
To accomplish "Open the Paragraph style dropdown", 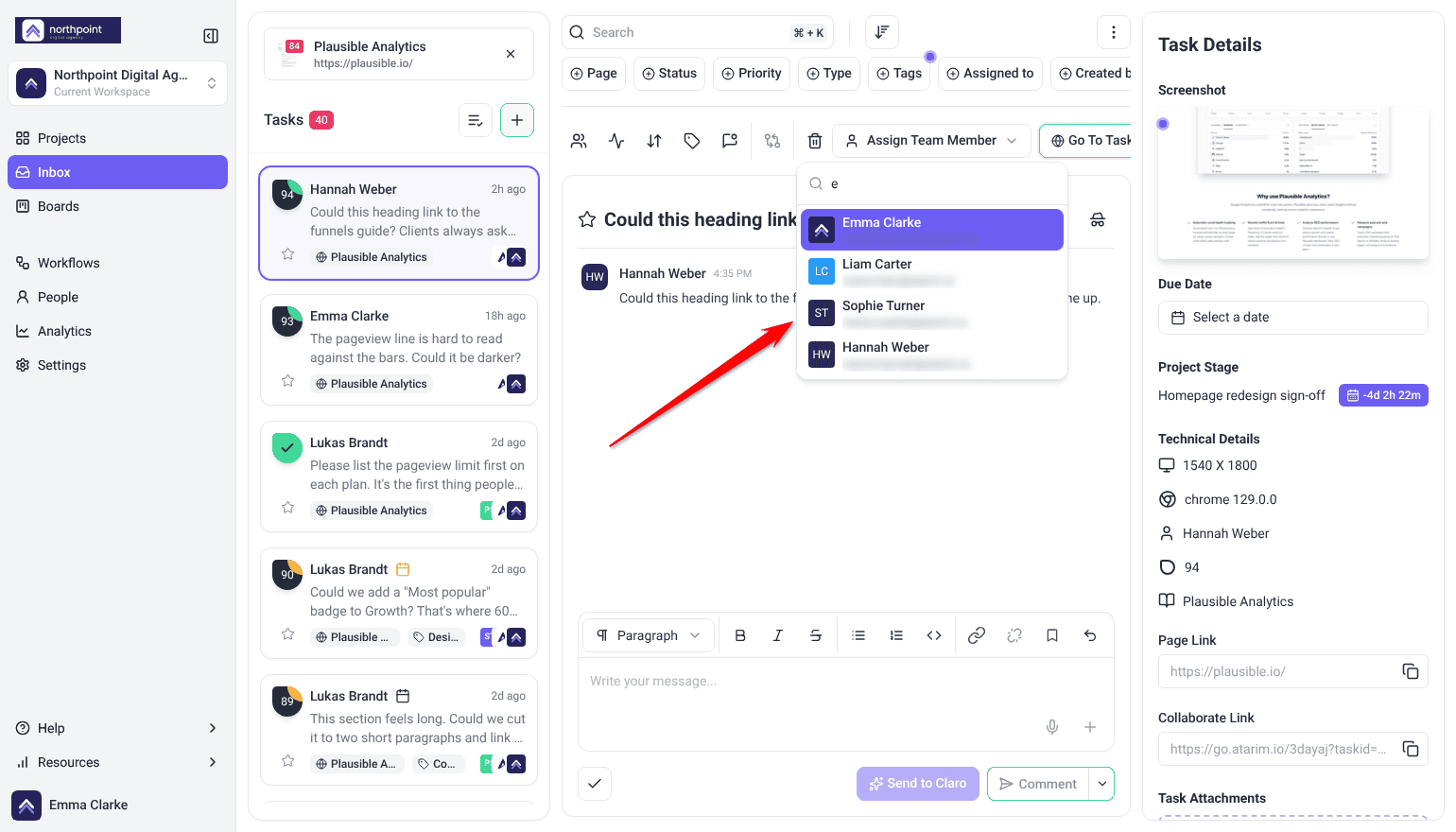I will (x=650, y=635).
